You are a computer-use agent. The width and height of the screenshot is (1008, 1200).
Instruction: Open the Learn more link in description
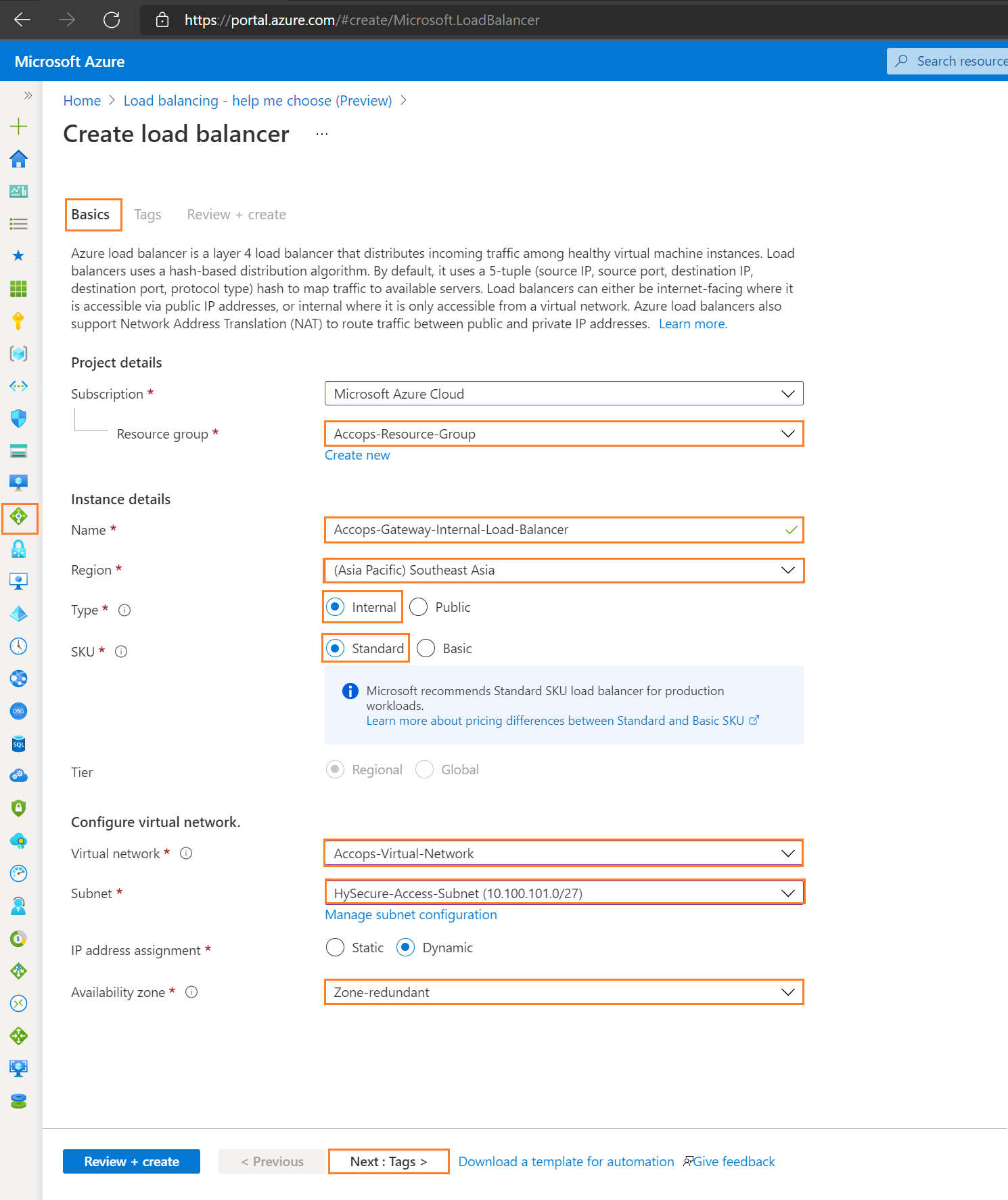point(693,324)
